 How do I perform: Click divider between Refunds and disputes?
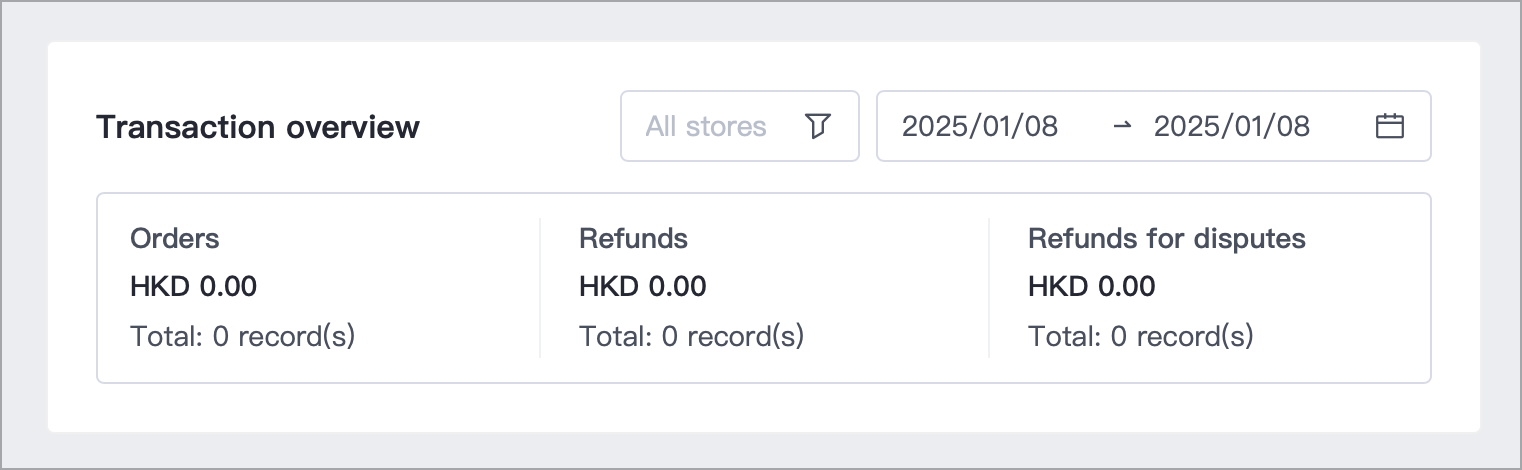coord(989,288)
